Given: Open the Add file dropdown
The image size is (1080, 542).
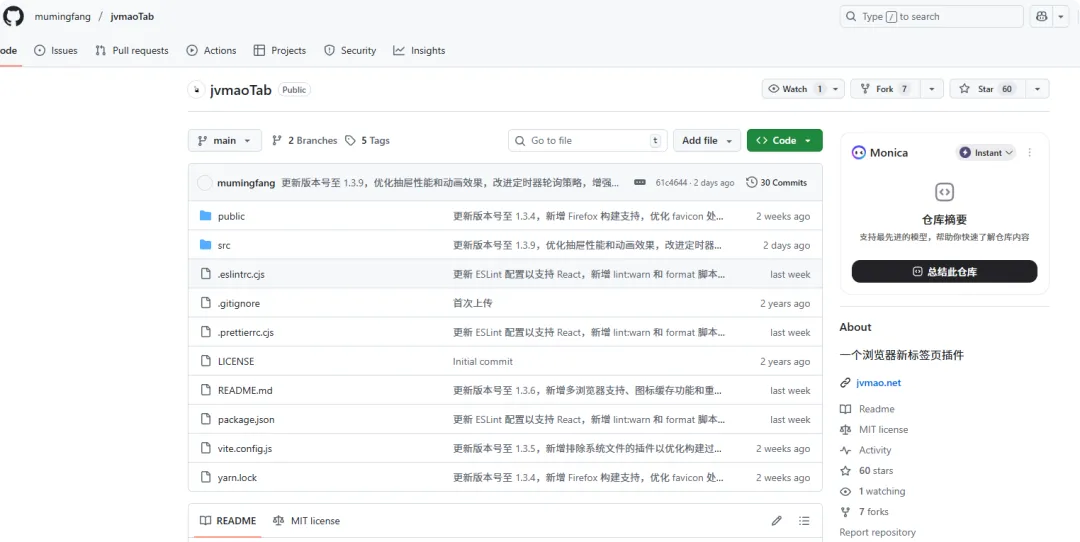Looking at the screenshot, I should [x=707, y=140].
